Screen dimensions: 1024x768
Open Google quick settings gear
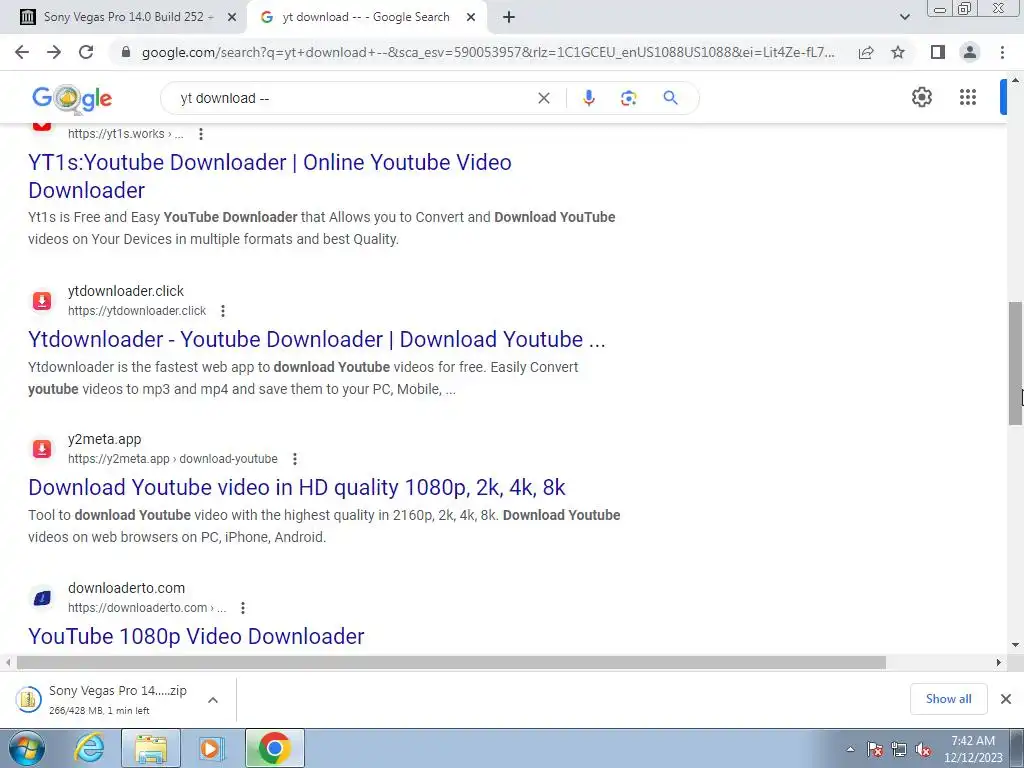click(x=921, y=97)
